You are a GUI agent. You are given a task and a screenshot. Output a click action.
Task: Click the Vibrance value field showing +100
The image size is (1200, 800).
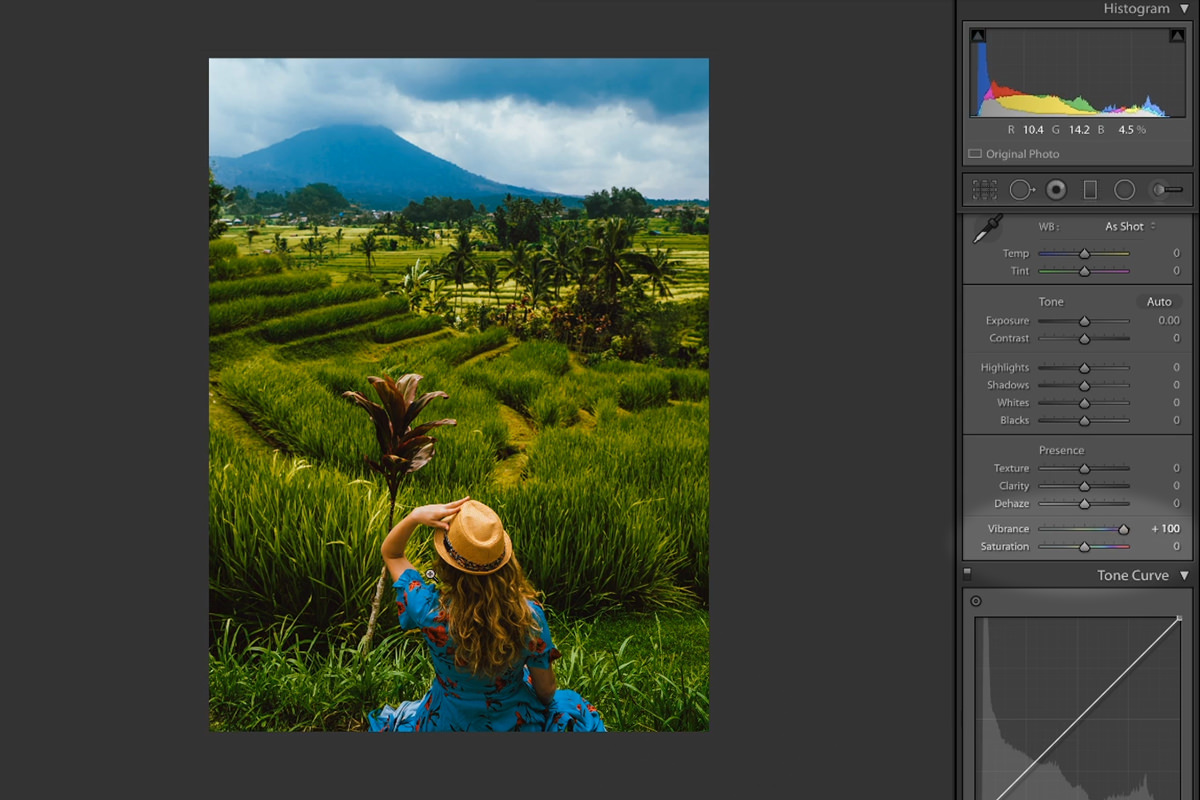point(1166,529)
